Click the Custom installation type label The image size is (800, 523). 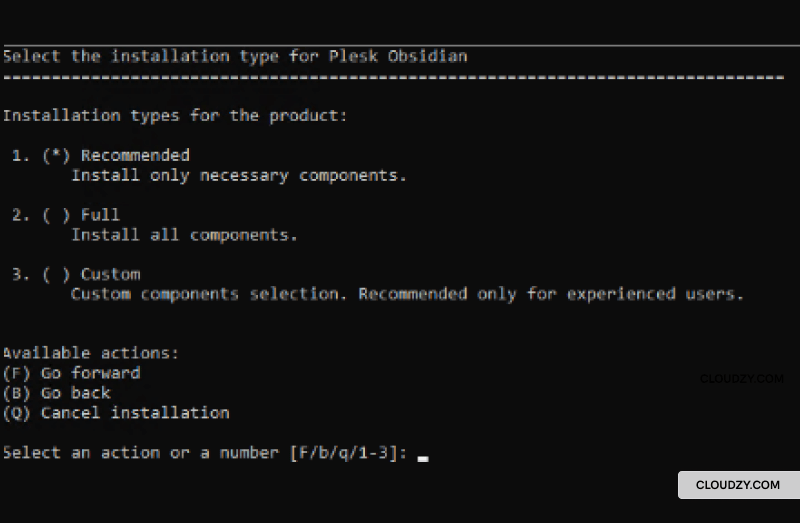[111, 275]
